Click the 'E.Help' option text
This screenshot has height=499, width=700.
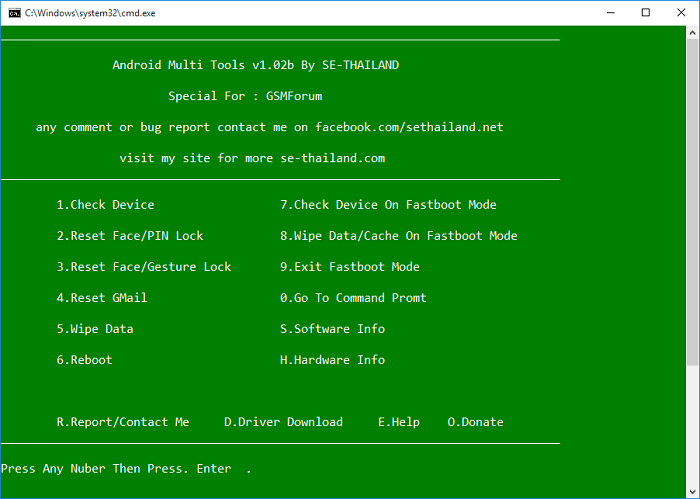(399, 422)
